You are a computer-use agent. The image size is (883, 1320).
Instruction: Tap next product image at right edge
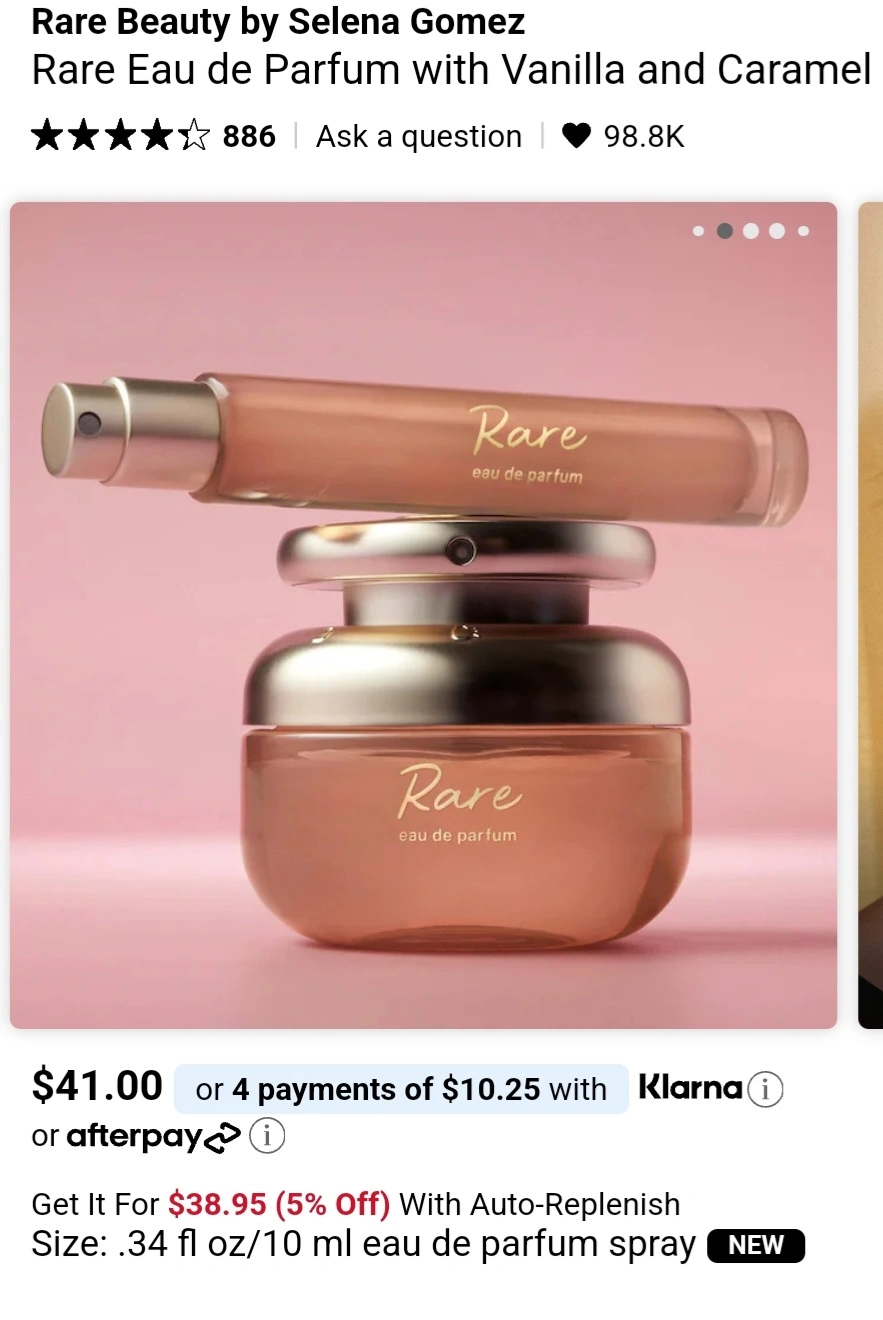point(870,615)
